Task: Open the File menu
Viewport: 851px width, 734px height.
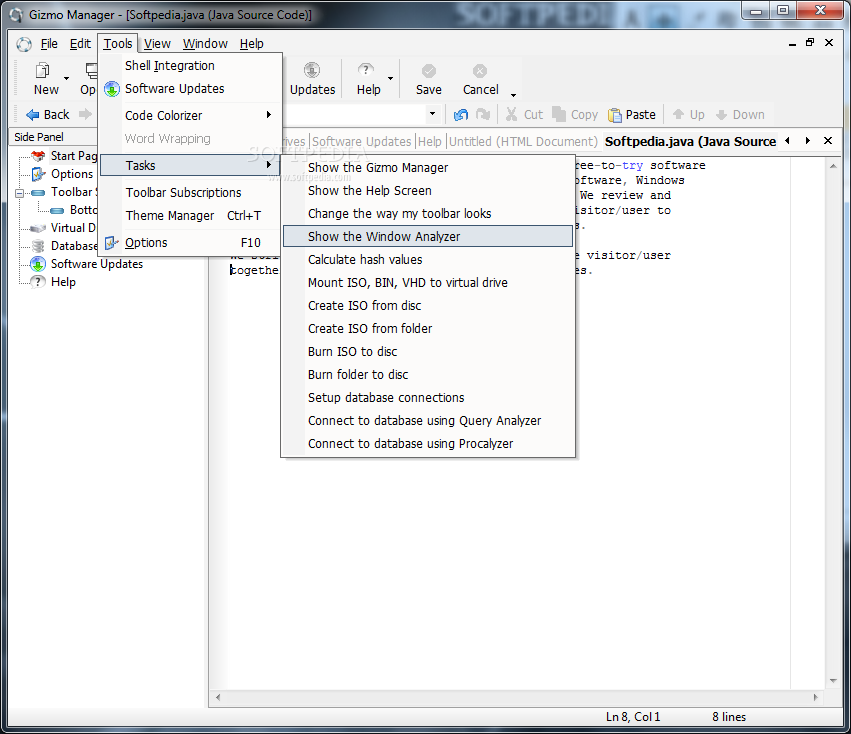Action: coord(49,44)
